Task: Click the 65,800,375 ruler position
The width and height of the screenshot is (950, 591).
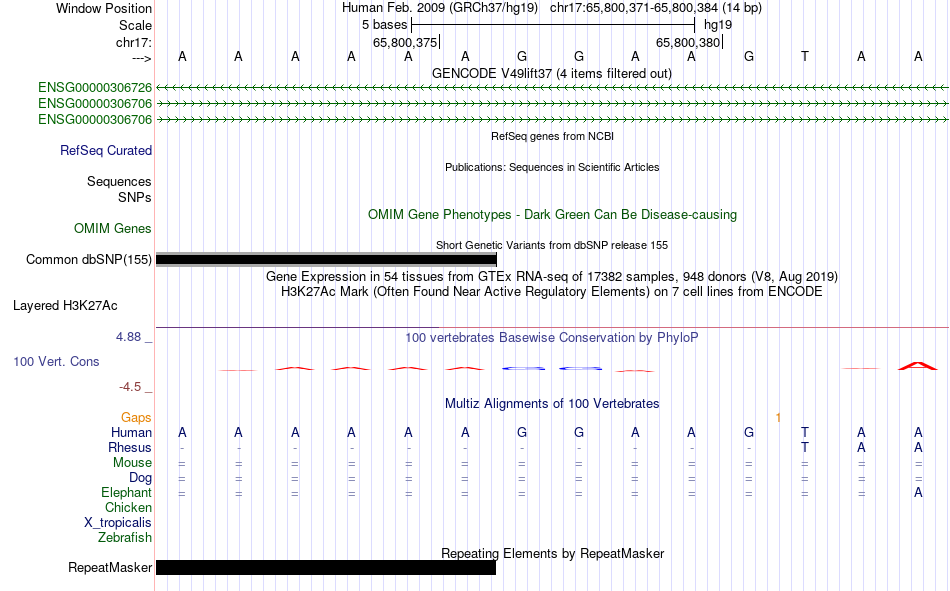Action: pyautogui.click(x=405, y=42)
